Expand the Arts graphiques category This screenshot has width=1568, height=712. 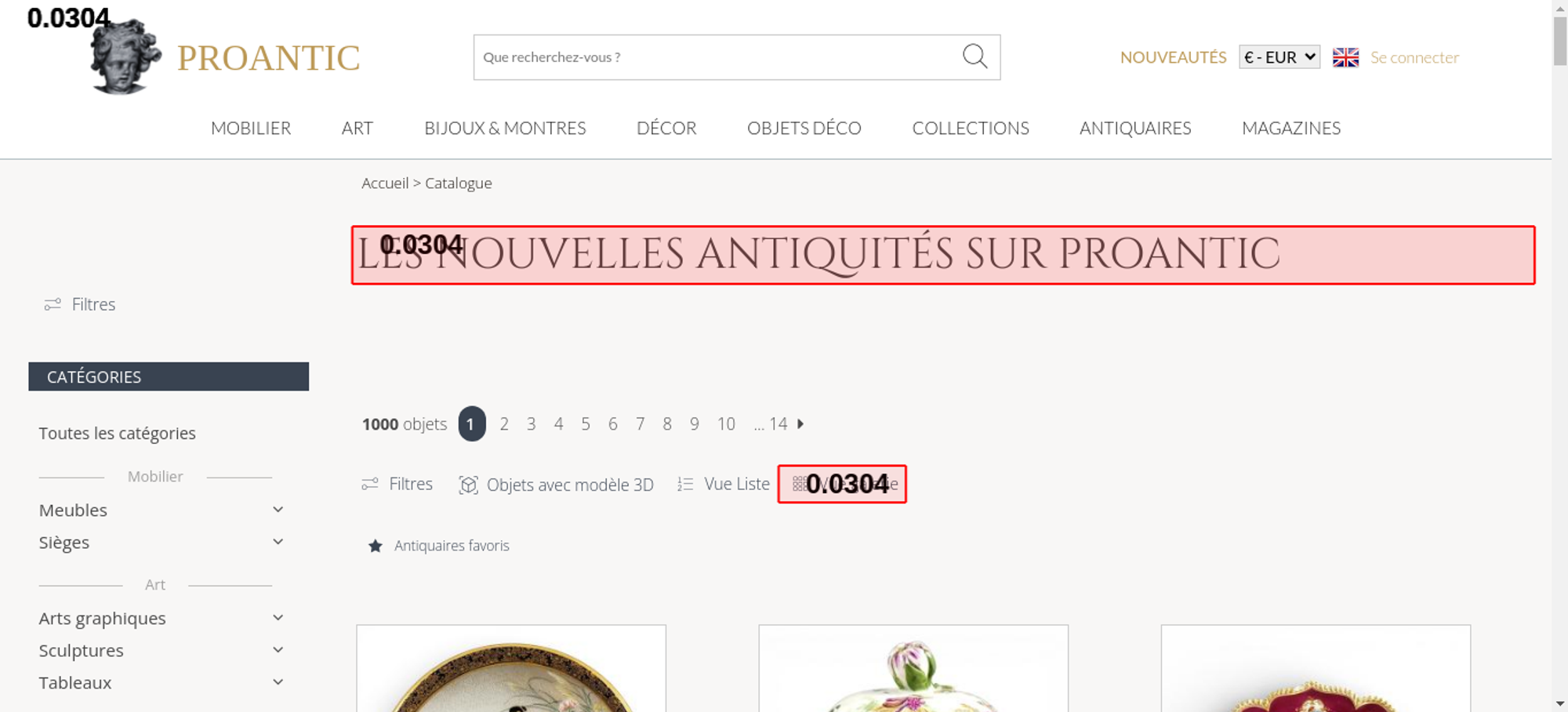point(278,618)
